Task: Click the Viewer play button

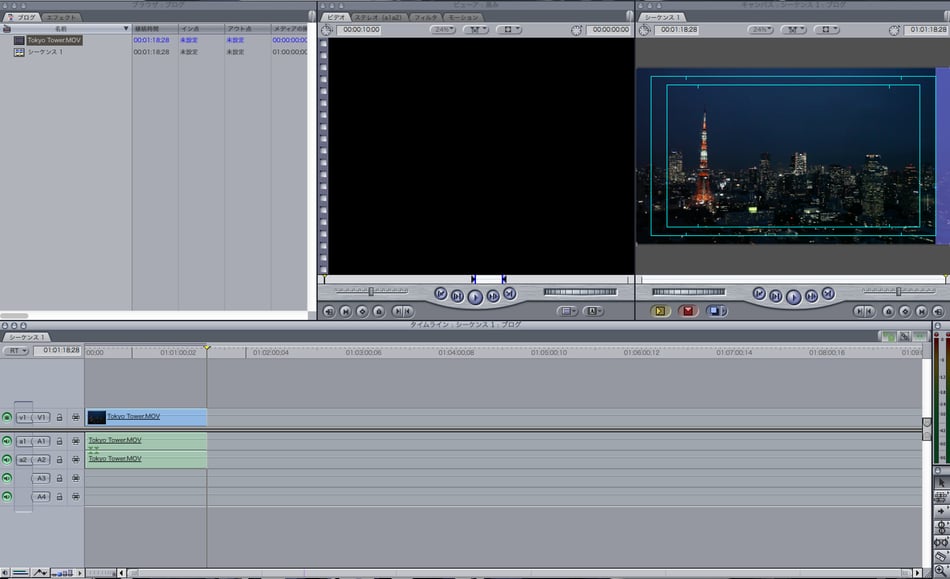Action: (x=475, y=296)
